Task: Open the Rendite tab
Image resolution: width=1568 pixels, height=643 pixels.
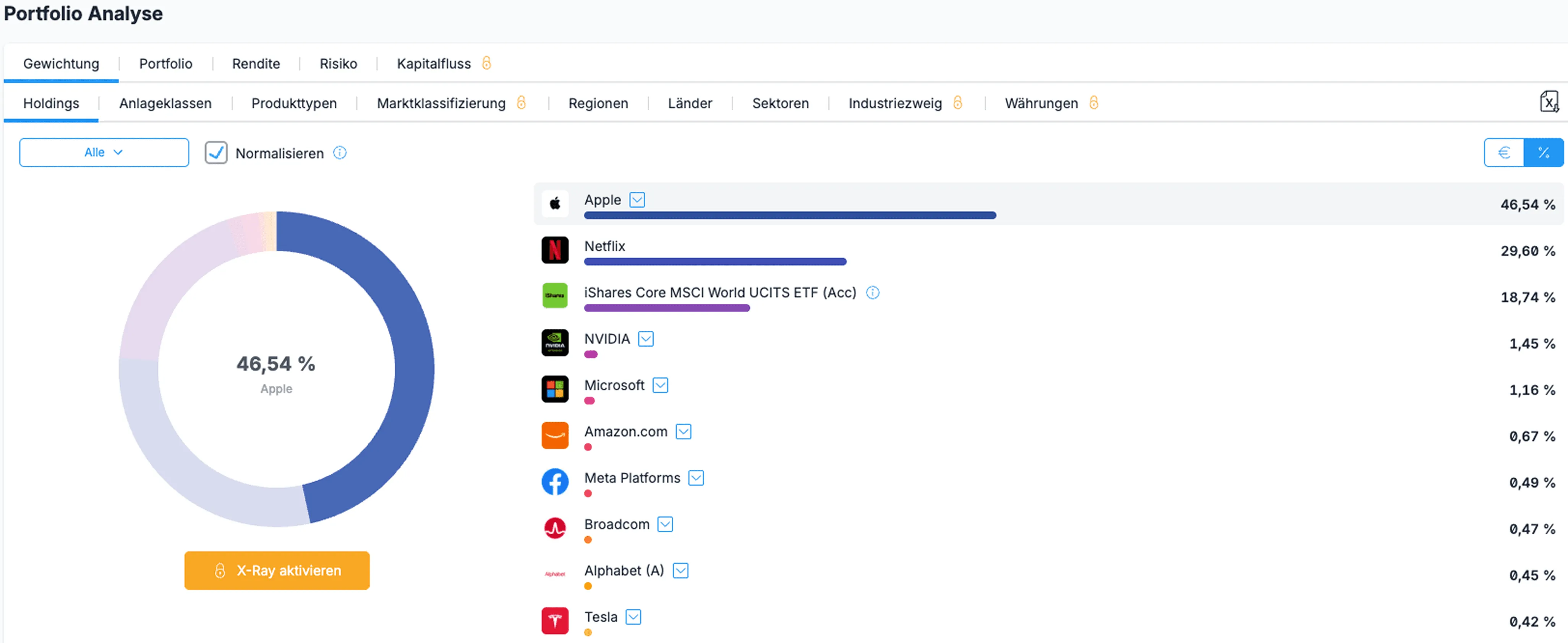Action: pos(256,64)
